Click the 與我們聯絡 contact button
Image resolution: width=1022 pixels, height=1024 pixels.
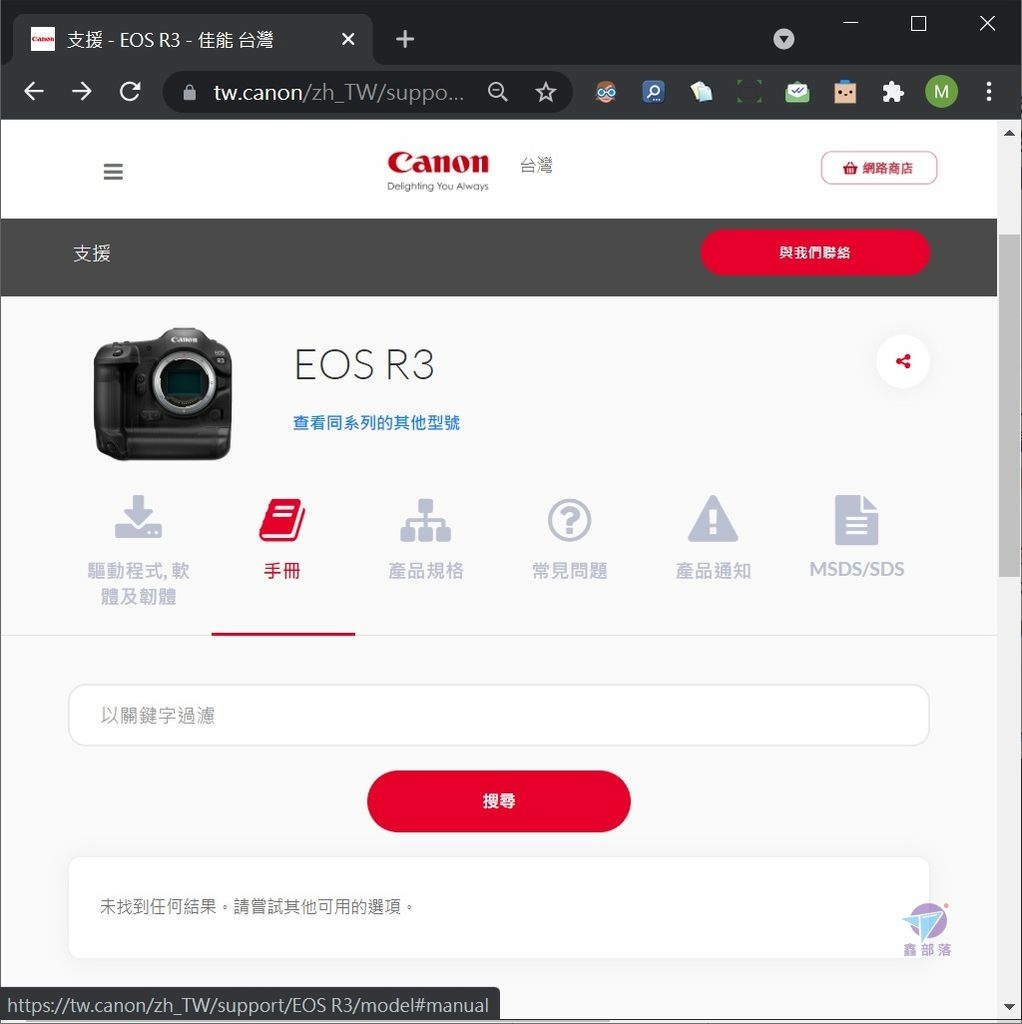pos(815,252)
